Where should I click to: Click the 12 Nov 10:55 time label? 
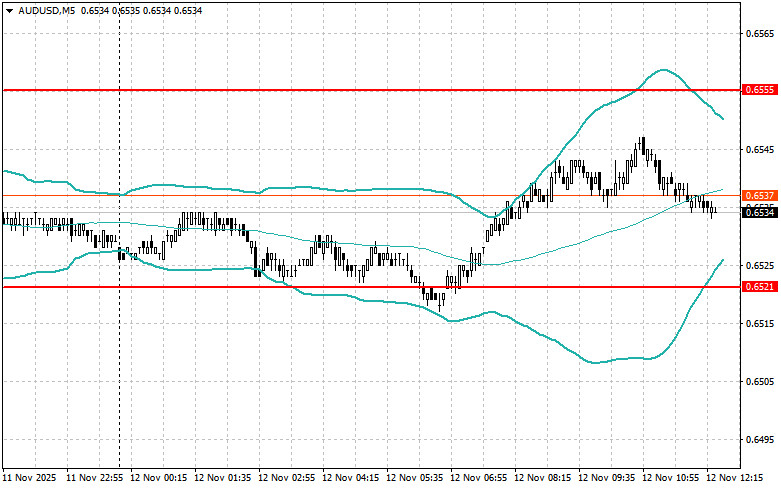click(x=670, y=478)
